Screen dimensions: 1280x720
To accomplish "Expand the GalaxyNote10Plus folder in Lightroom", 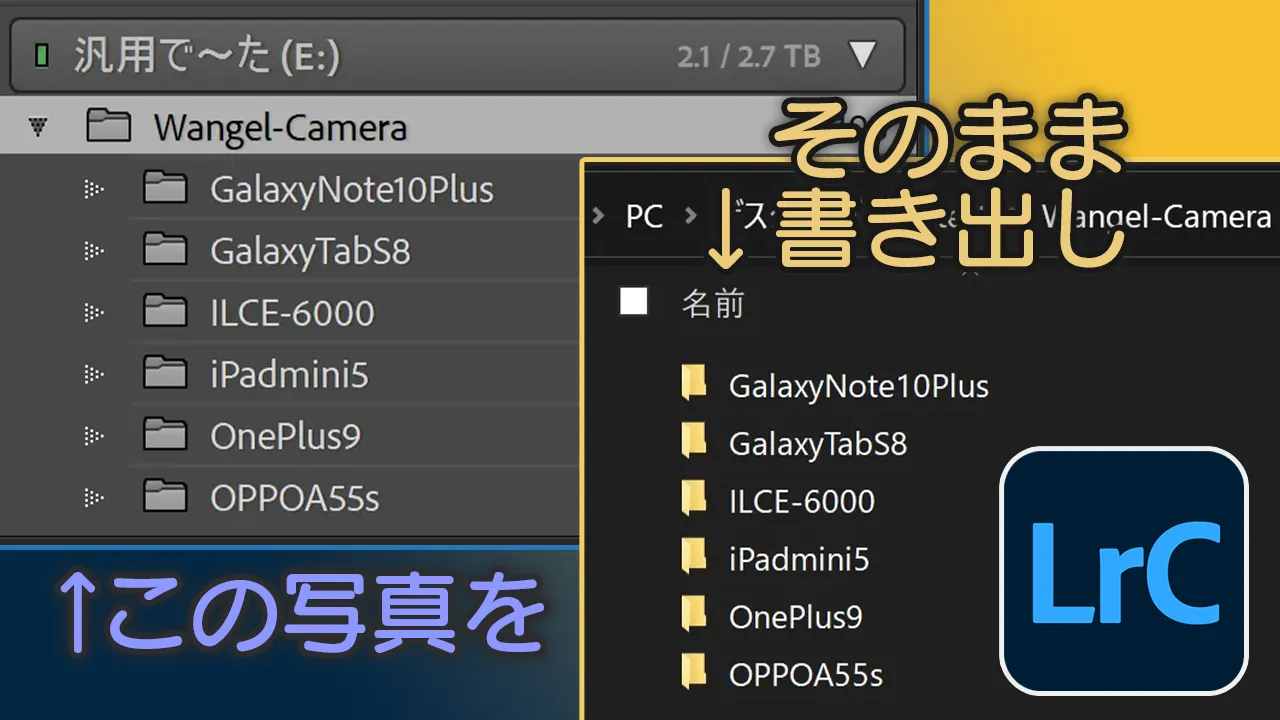I will [x=94, y=188].
